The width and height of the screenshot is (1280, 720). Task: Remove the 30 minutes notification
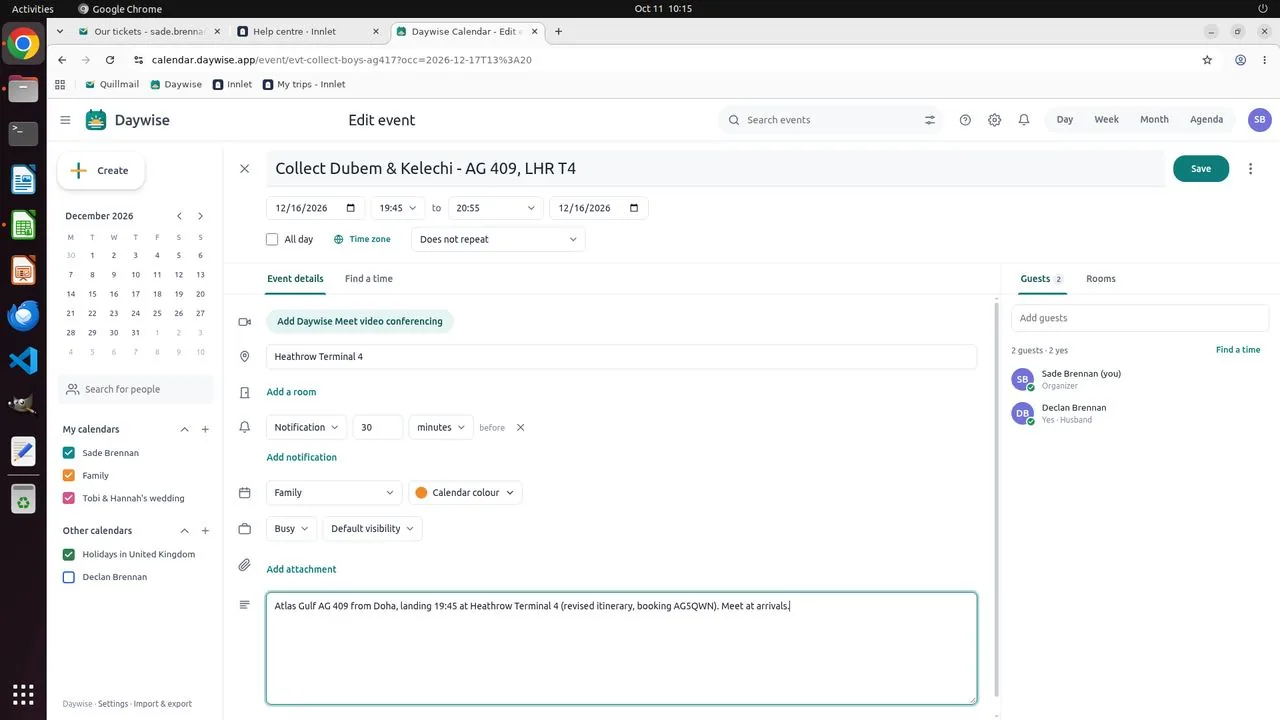click(520, 427)
